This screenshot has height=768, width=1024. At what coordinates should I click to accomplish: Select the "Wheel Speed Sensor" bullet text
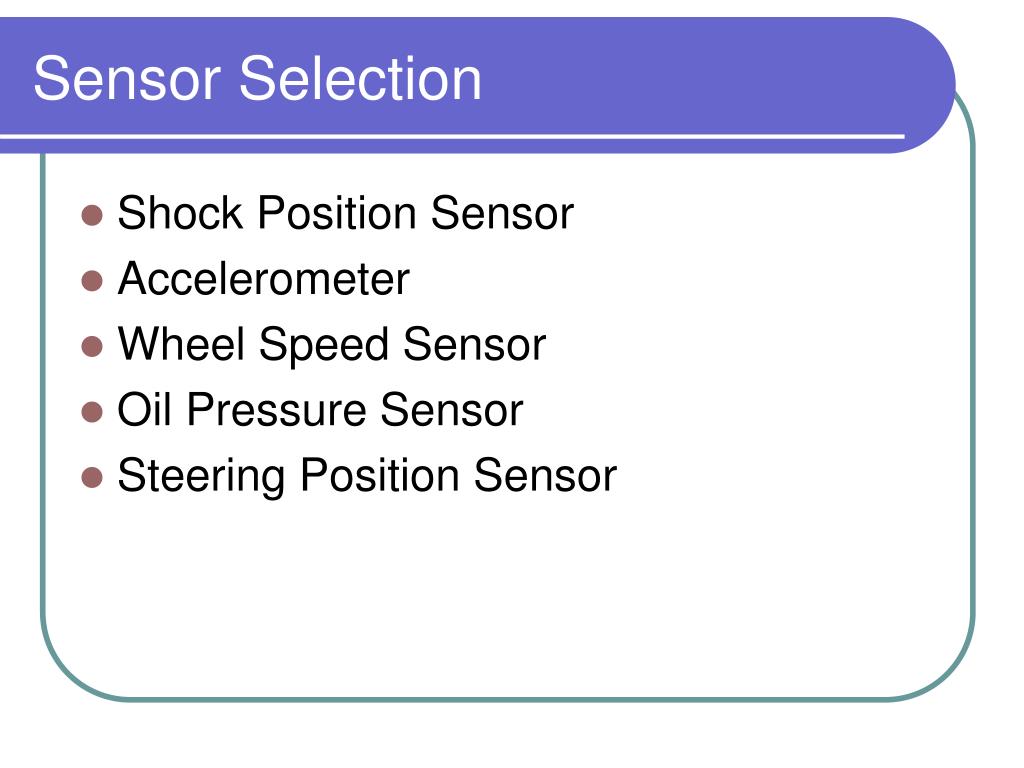[332, 345]
